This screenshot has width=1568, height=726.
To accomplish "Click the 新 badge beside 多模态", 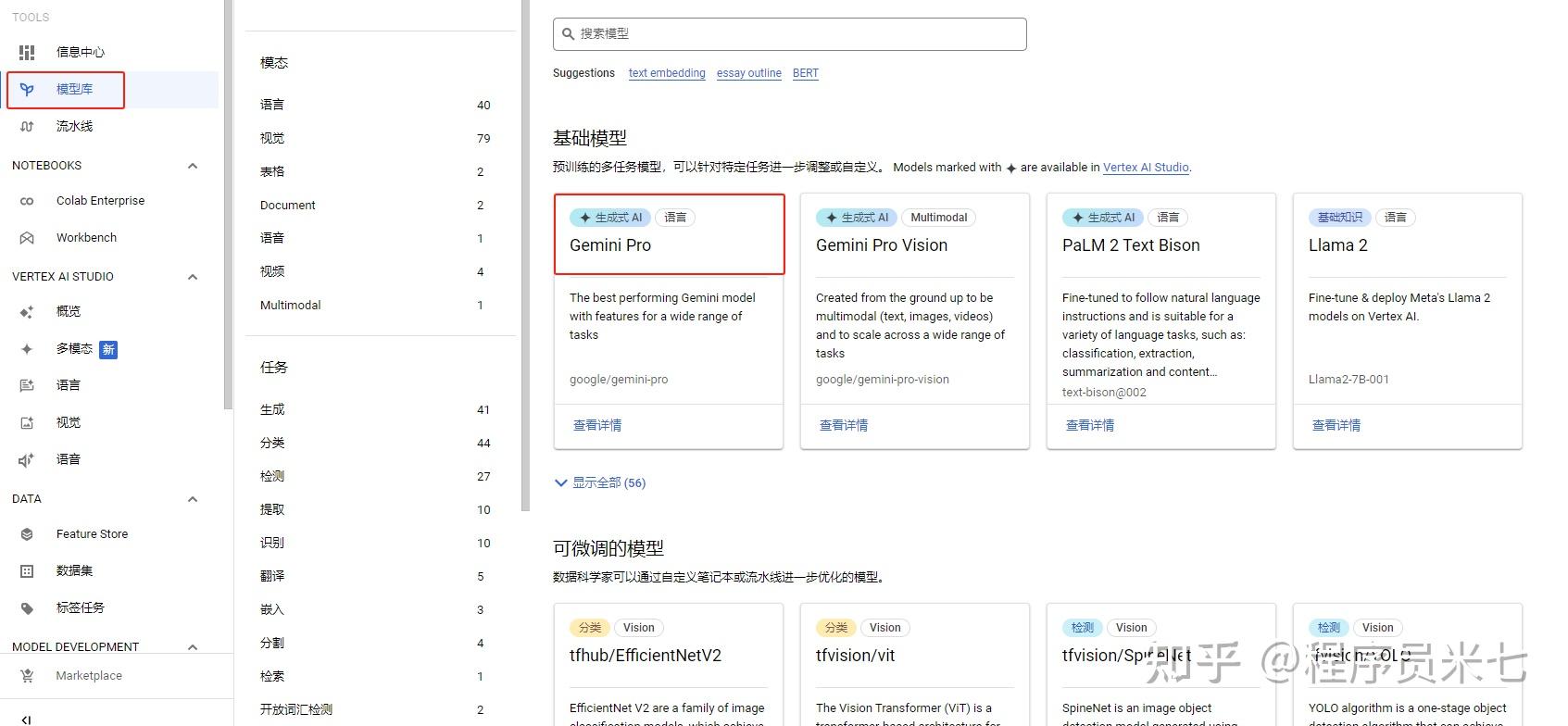I will coord(108,349).
